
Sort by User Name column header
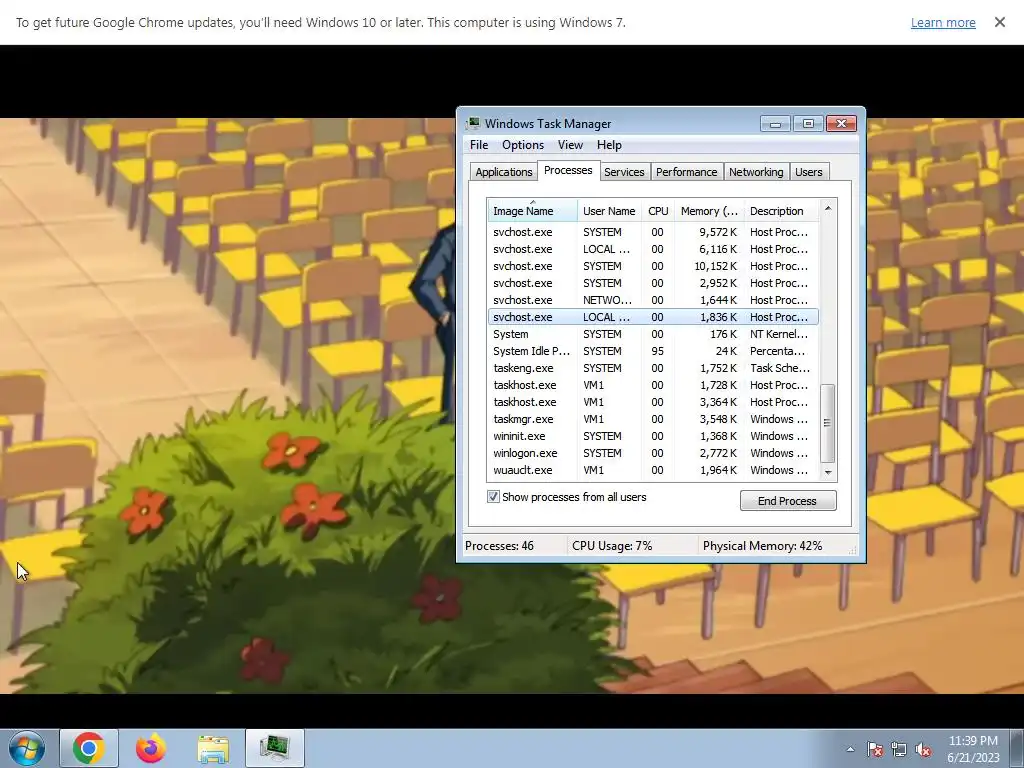(x=609, y=211)
